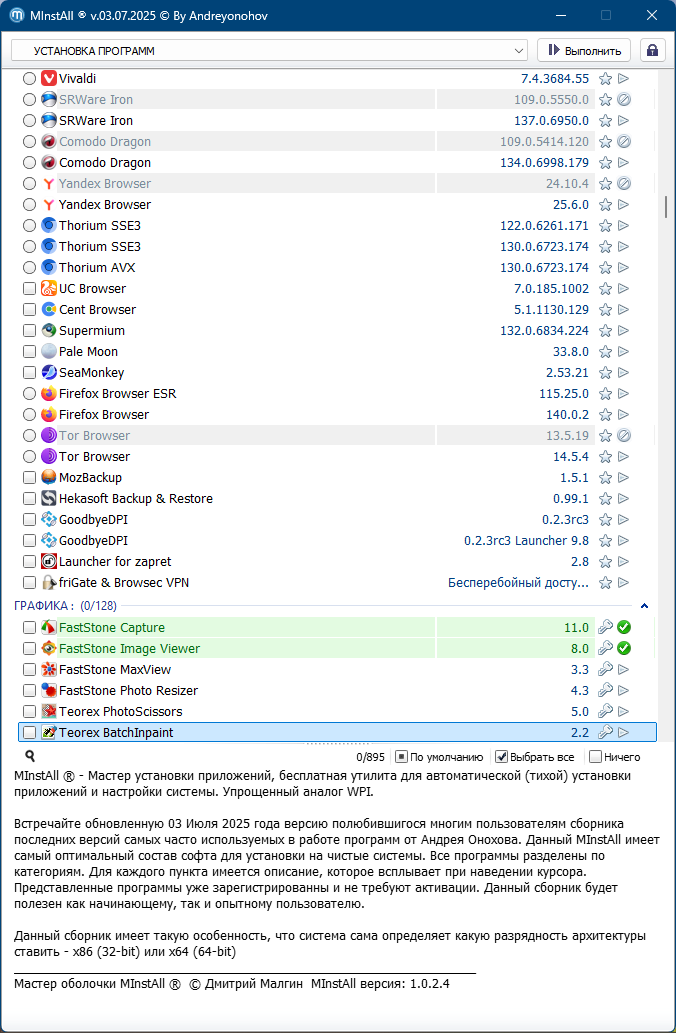676x1033 pixels.
Task: Check the FastStone Capture checkbox
Action: (29, 628)
